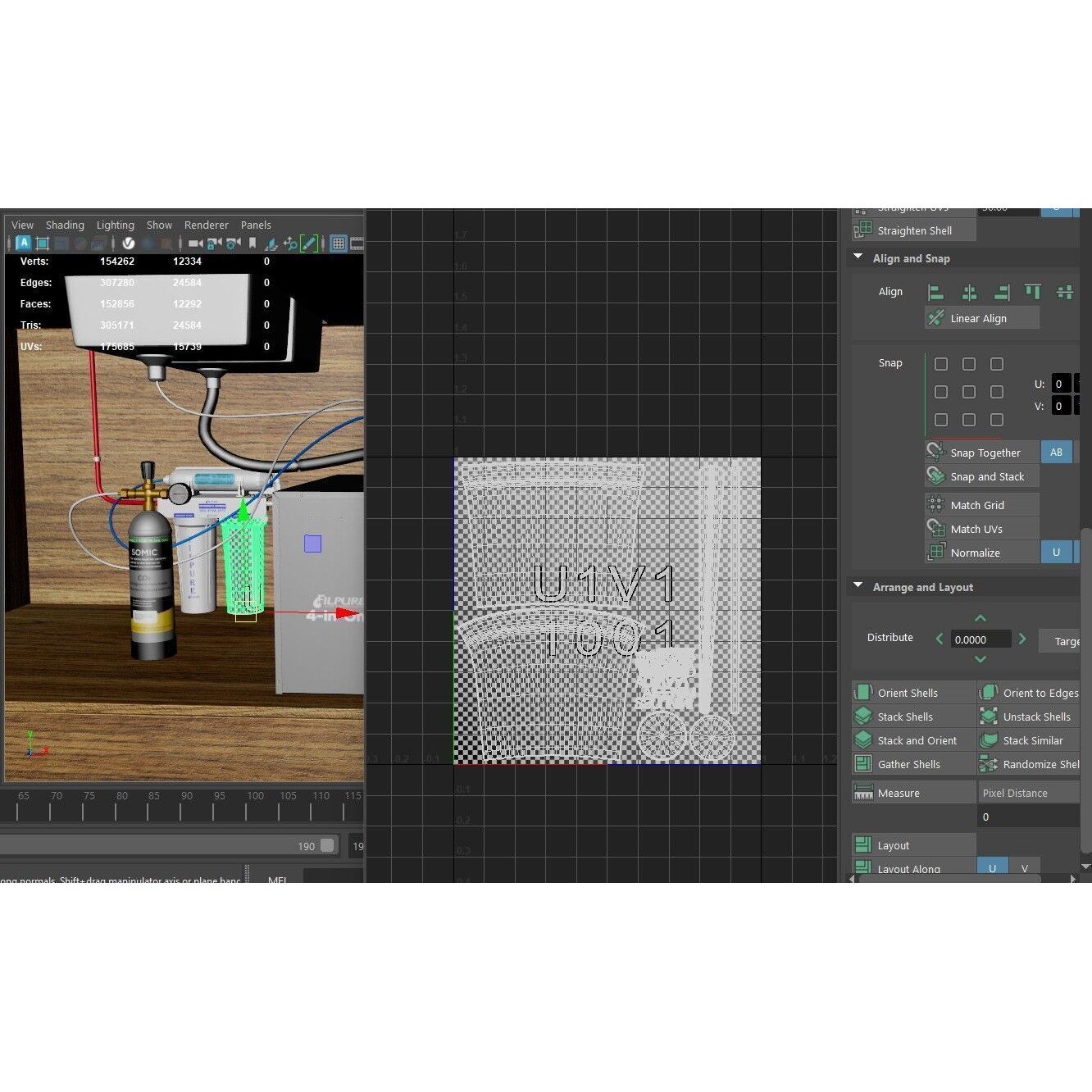Screen dimensions: 1092x1092
Task: Click the Unstack Shells icon
Action: (x=989, y=717)
